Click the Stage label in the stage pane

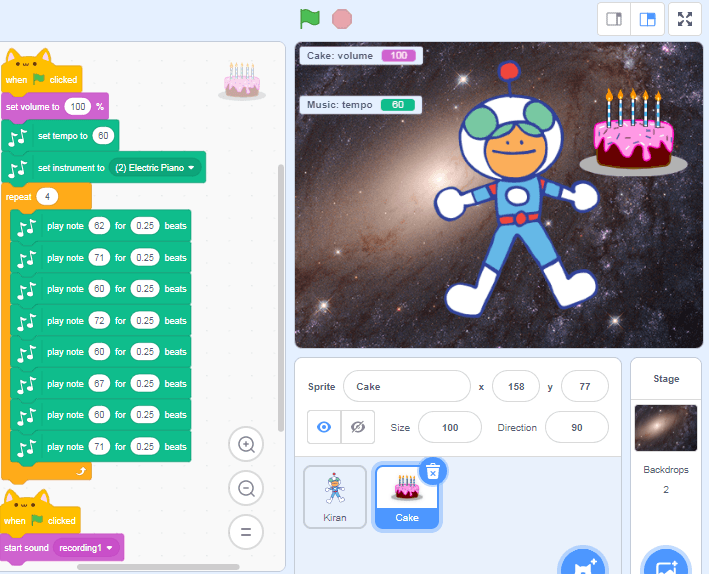[666, 379]
